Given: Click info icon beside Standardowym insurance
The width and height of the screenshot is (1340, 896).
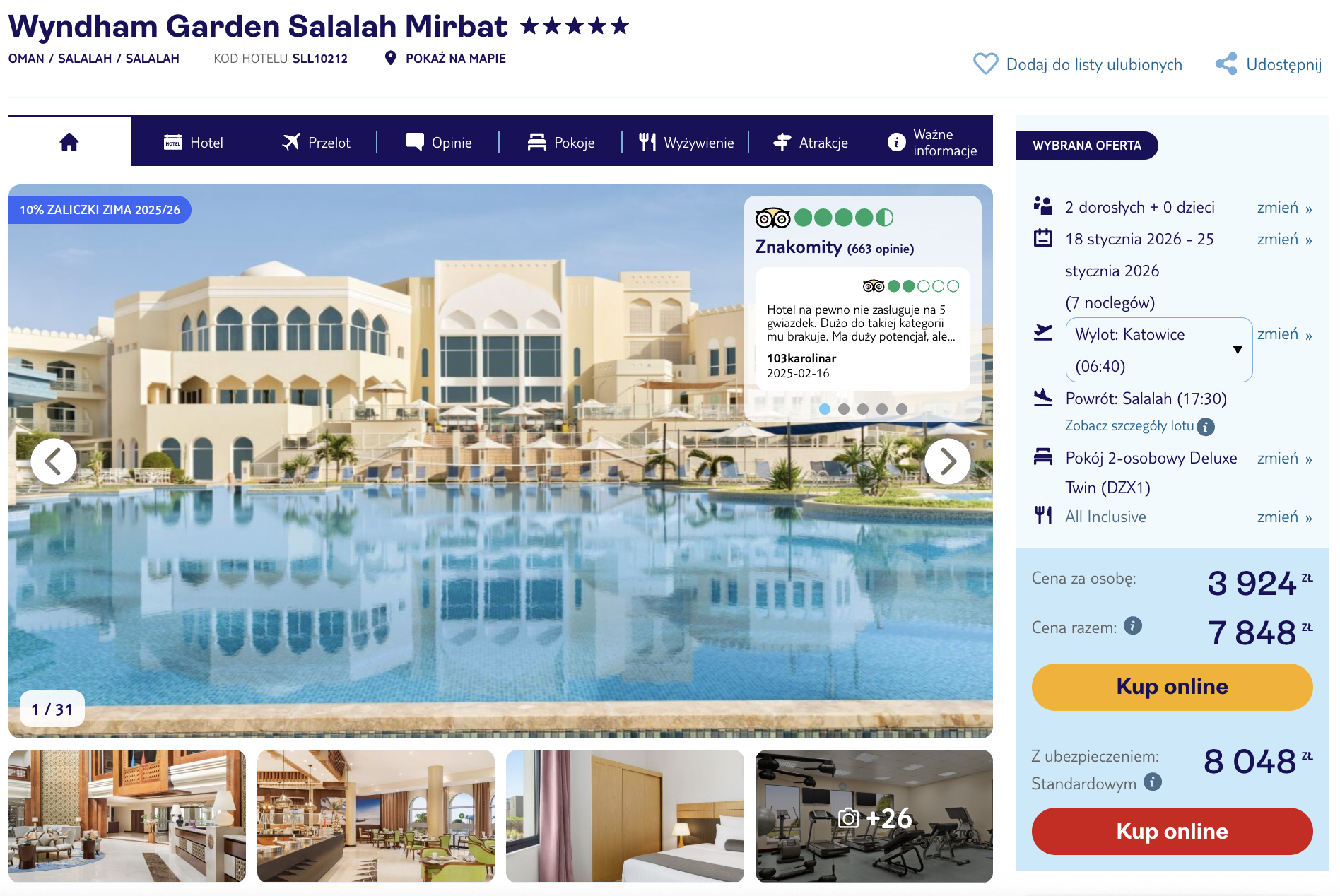Looking at the screenshot, I should tap(1153, 782).
